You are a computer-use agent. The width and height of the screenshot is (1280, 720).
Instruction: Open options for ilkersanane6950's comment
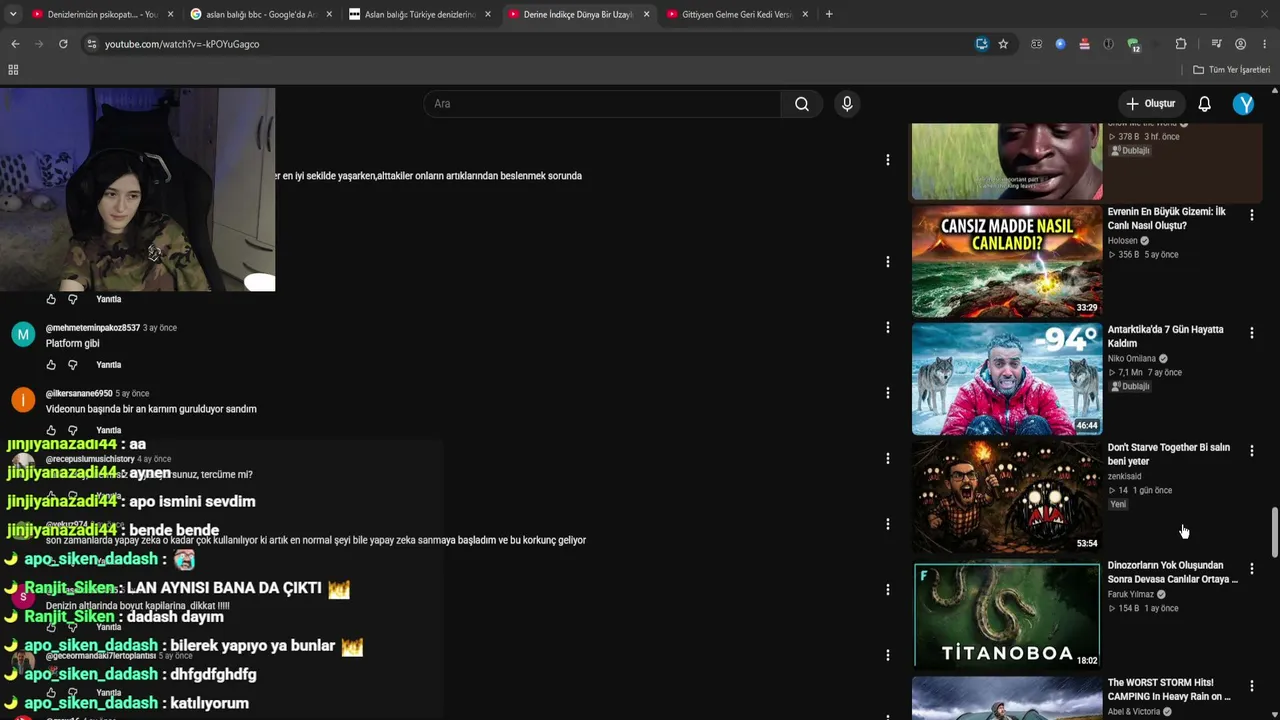[887, 393]
